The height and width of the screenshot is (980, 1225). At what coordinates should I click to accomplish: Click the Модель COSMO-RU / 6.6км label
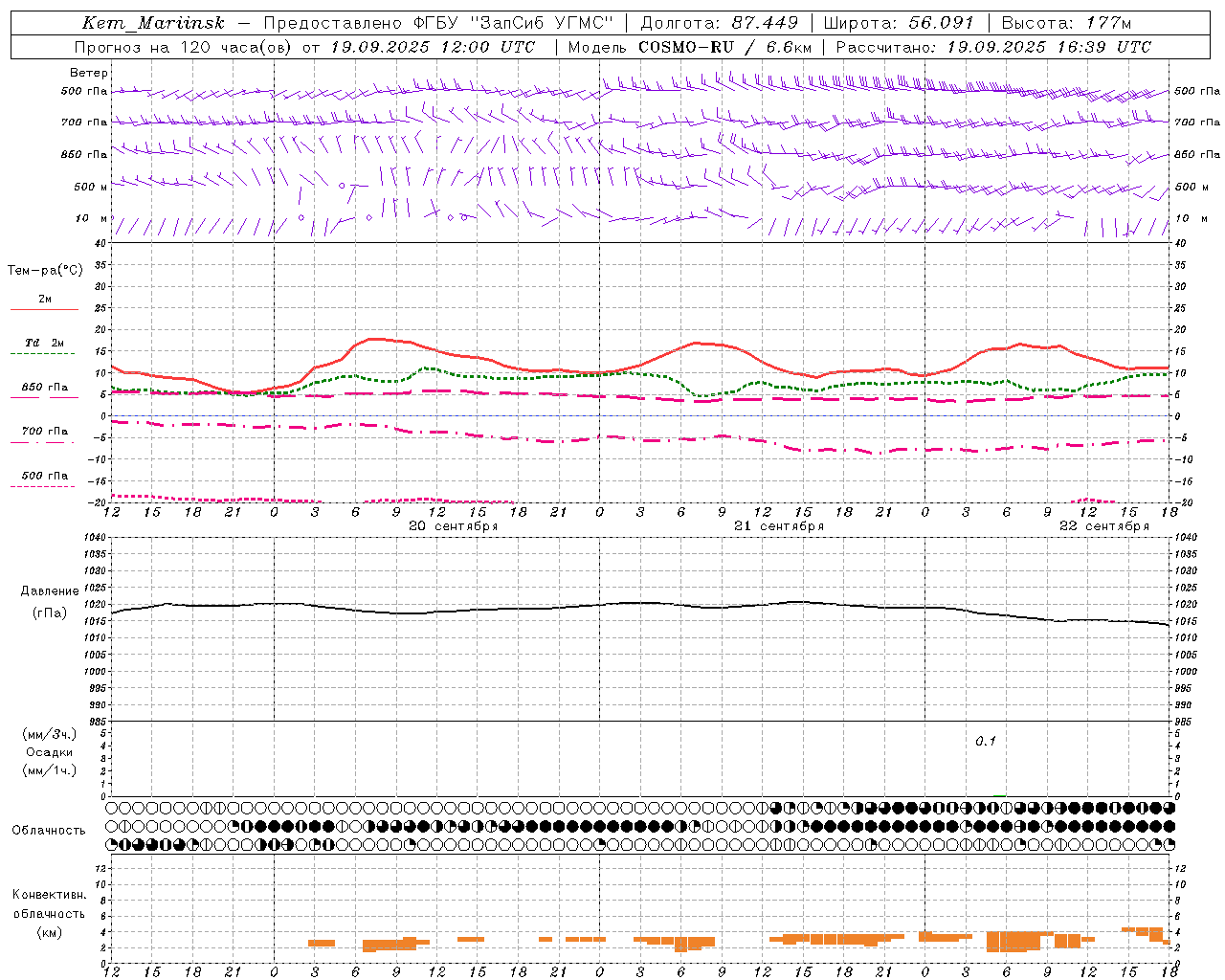[690, 47]
